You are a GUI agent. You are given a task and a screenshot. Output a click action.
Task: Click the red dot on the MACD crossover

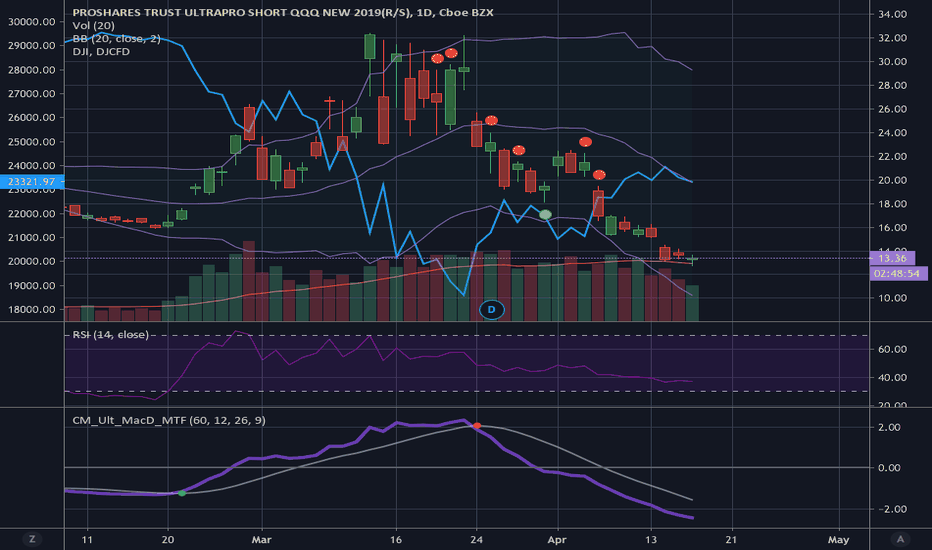pyautogui.click(x=477, y=426)
